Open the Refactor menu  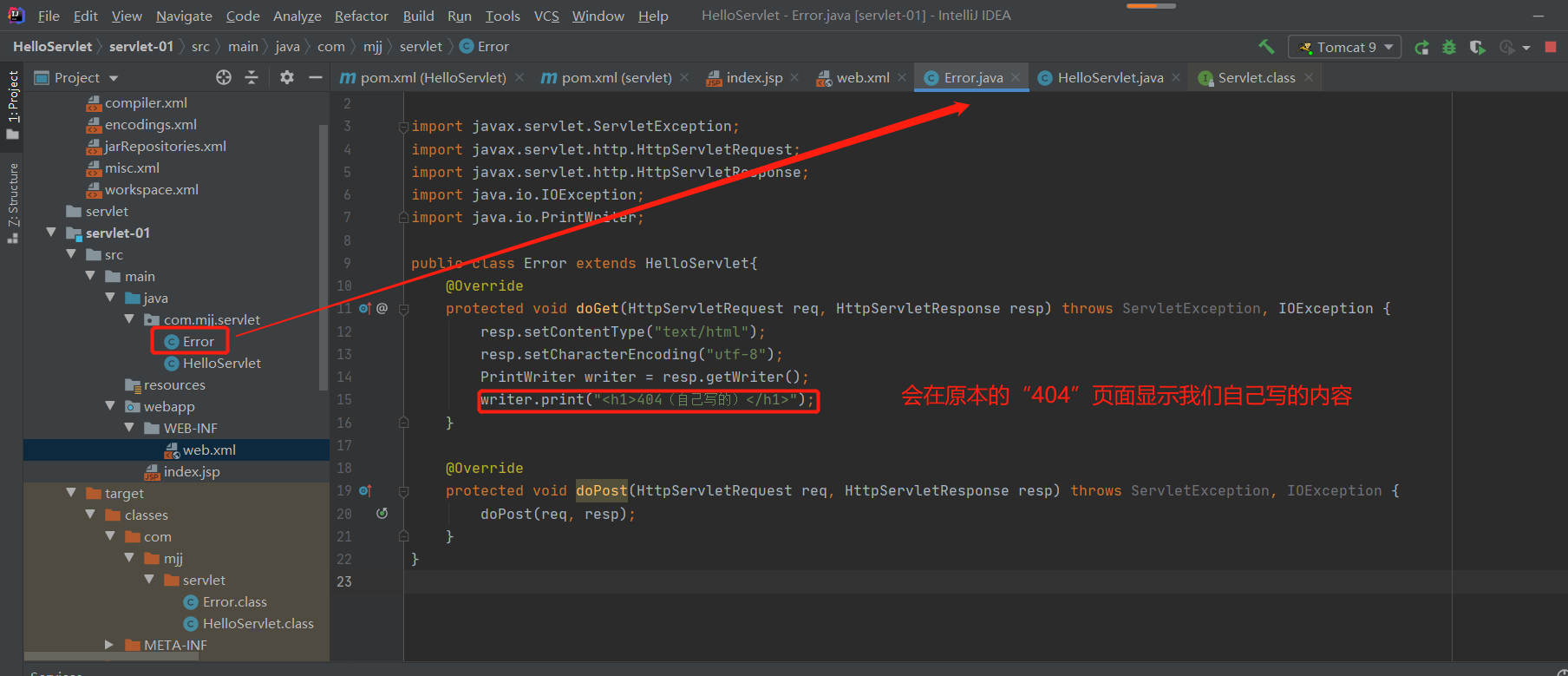pos(361,16)
